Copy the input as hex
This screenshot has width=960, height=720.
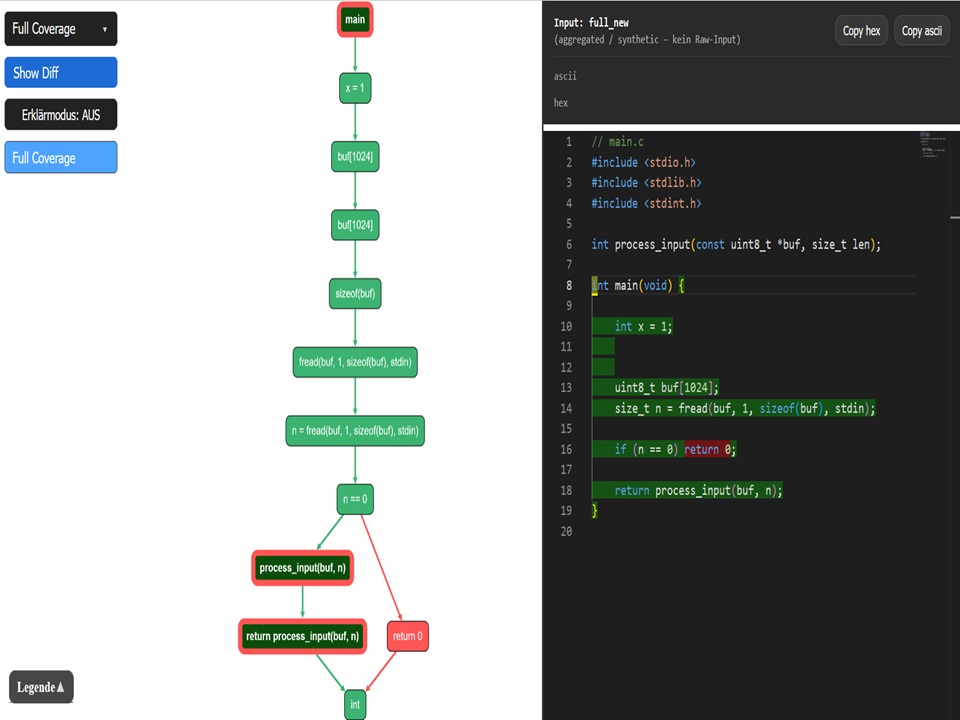[861, 31]
